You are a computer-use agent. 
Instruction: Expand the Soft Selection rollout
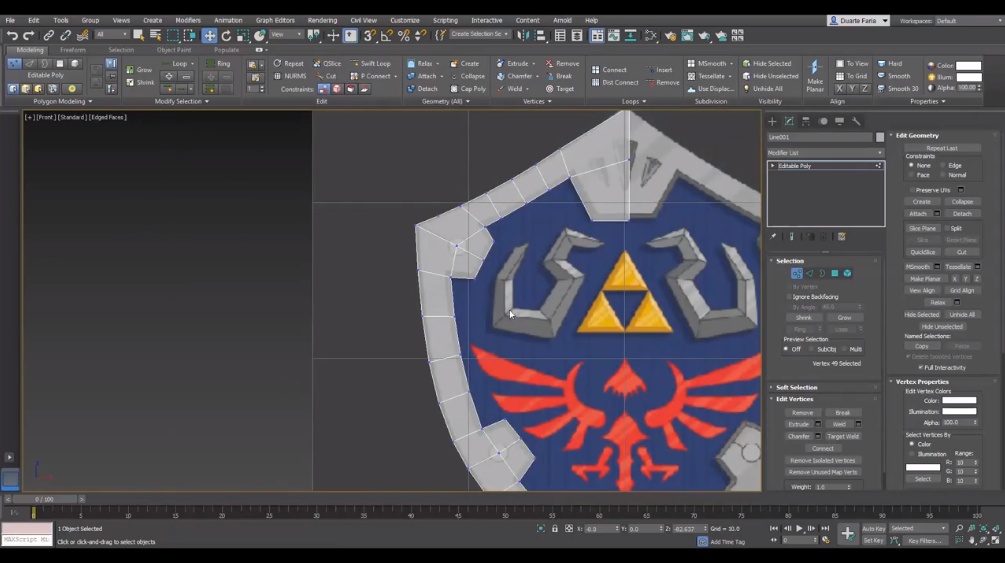pyautogui.click(x=797, y=387)
